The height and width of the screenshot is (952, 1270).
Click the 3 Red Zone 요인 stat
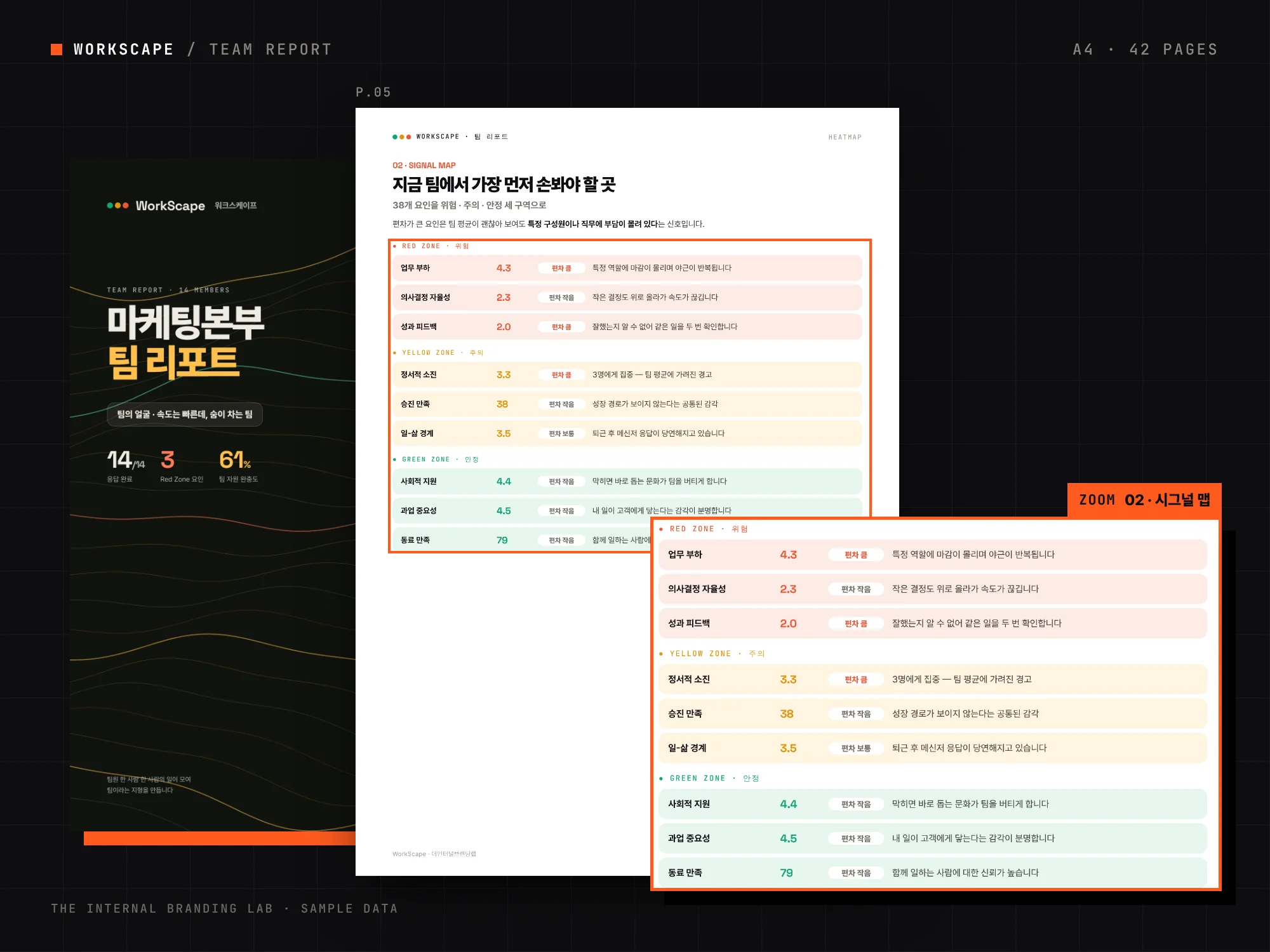click(x=182, y=466)
